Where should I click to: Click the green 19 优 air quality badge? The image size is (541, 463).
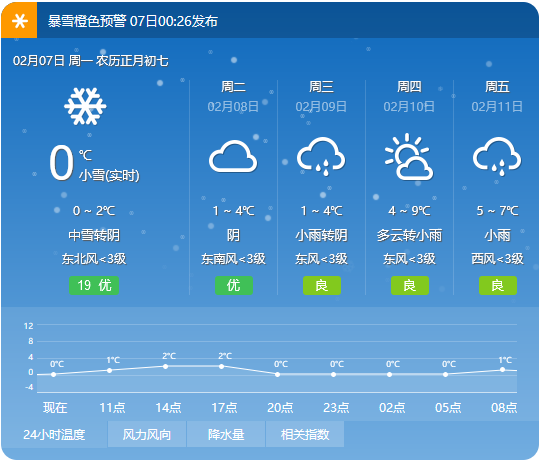pos(94,285)
